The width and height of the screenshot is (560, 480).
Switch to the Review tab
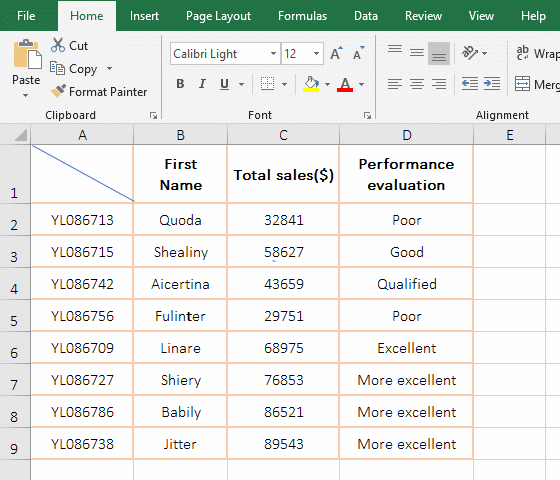[x=423, y=16]
